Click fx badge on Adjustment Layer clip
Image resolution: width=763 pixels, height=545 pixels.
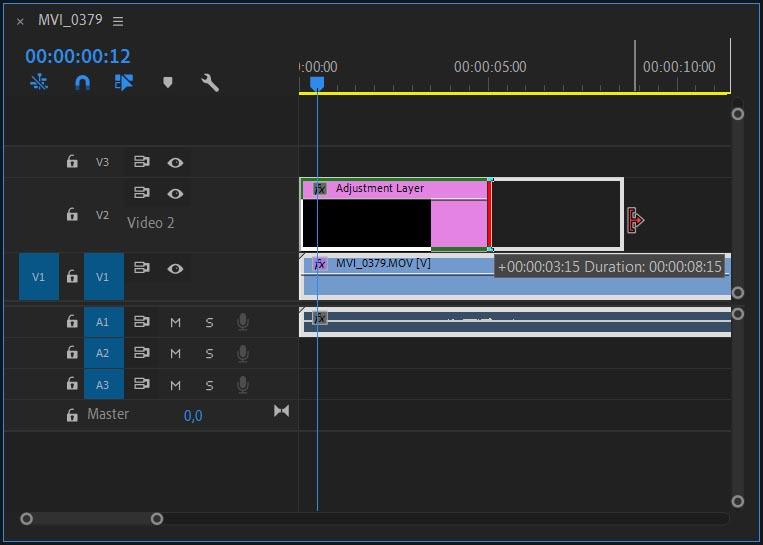click(320, 189)
